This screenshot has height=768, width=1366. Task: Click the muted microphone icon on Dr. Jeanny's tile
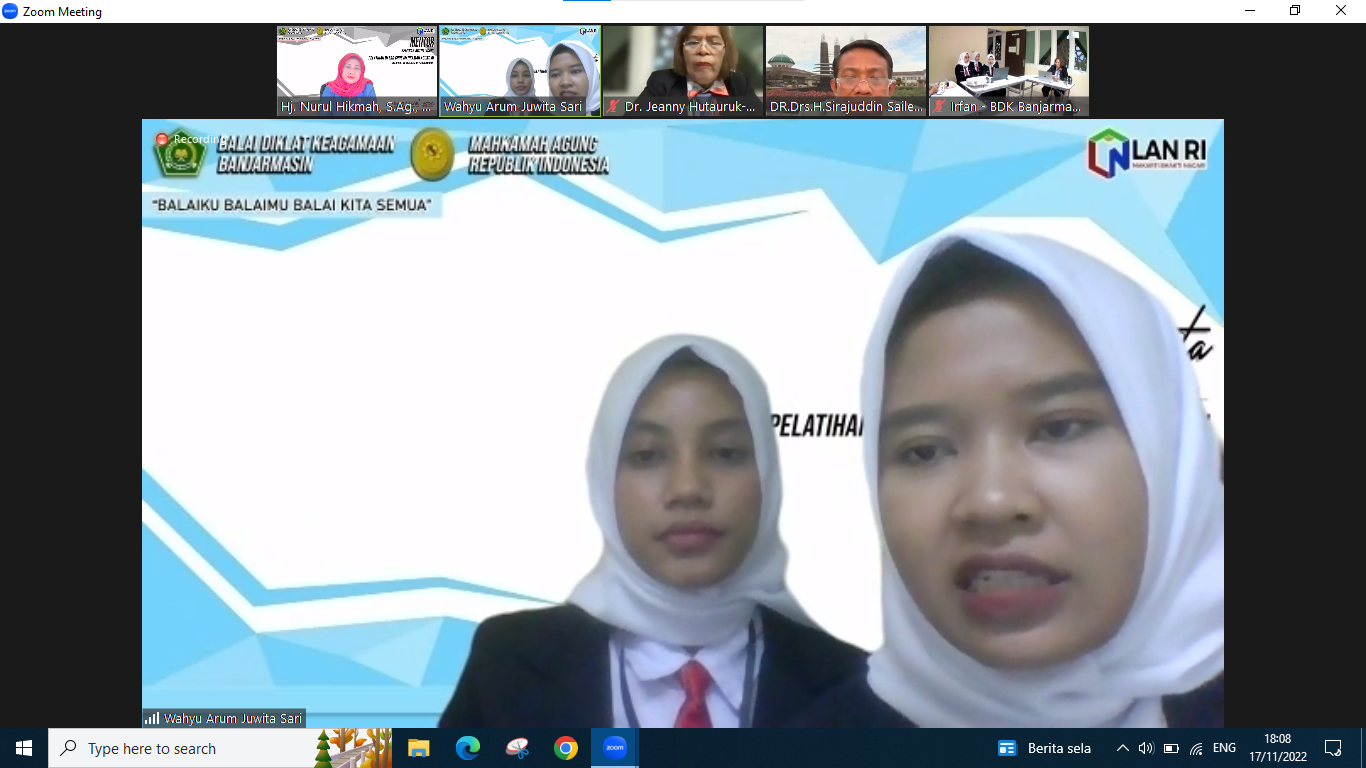(613, 106)
